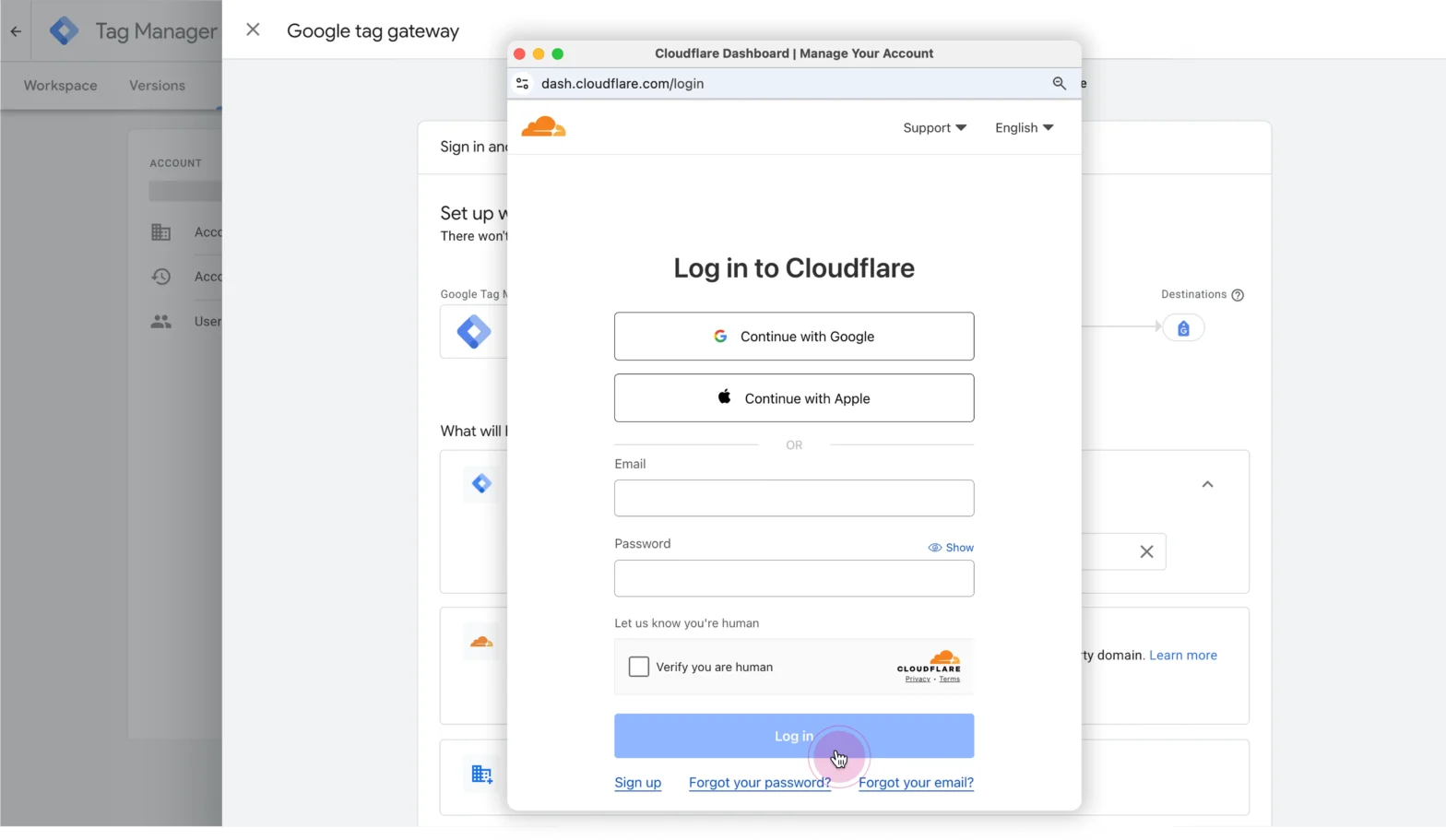Clear the field with the X icon
This screenshot has height=840, width=1446.
1146,551
